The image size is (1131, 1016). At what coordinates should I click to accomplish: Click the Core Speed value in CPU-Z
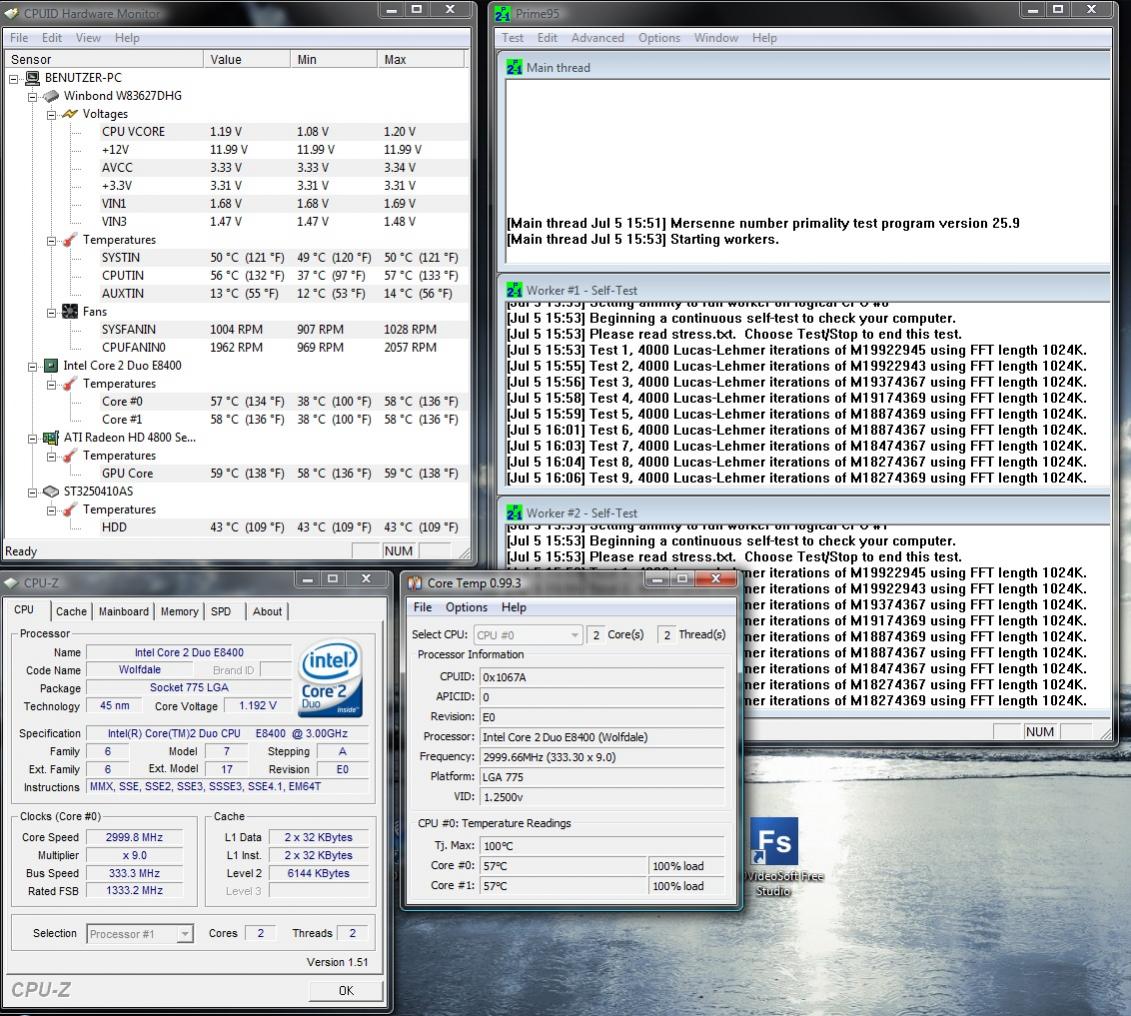[x=134, y=837]
